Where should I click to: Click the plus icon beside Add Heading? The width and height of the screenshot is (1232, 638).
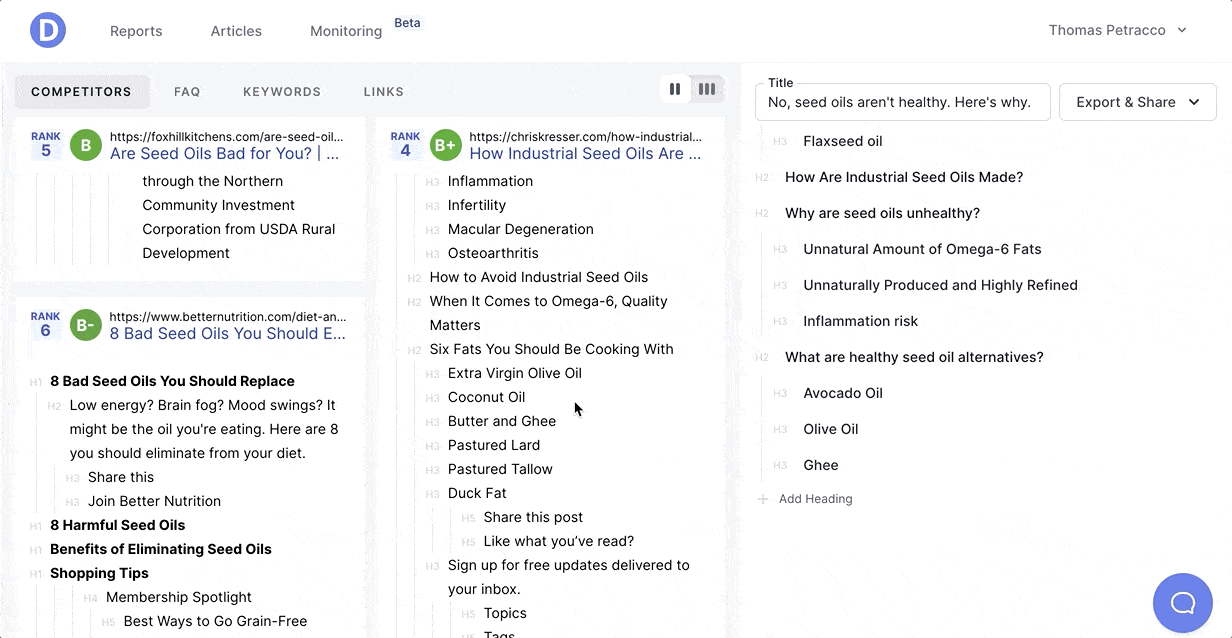pyautogui.click(x=763, y=499)
